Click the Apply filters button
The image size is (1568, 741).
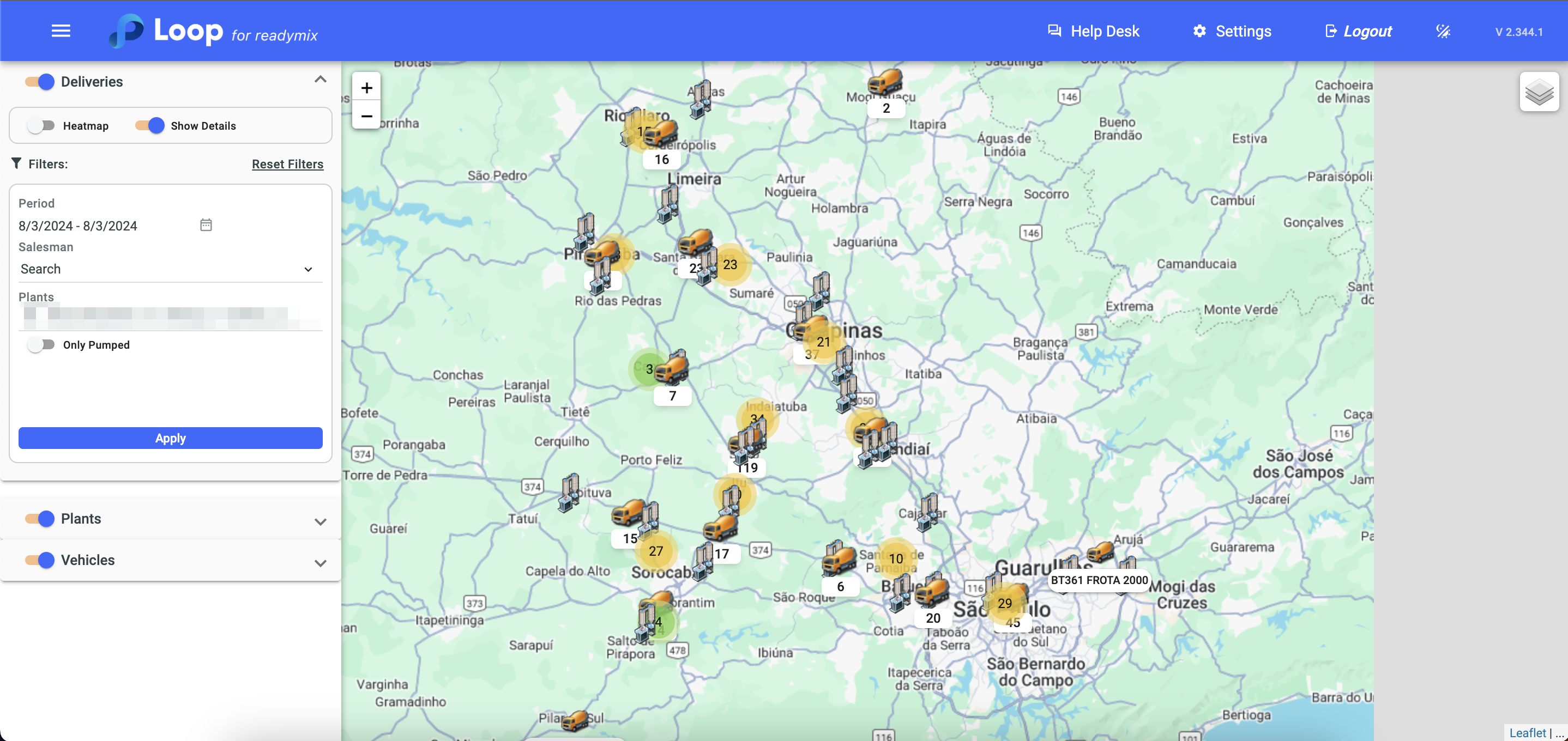(x=171, y=438)
